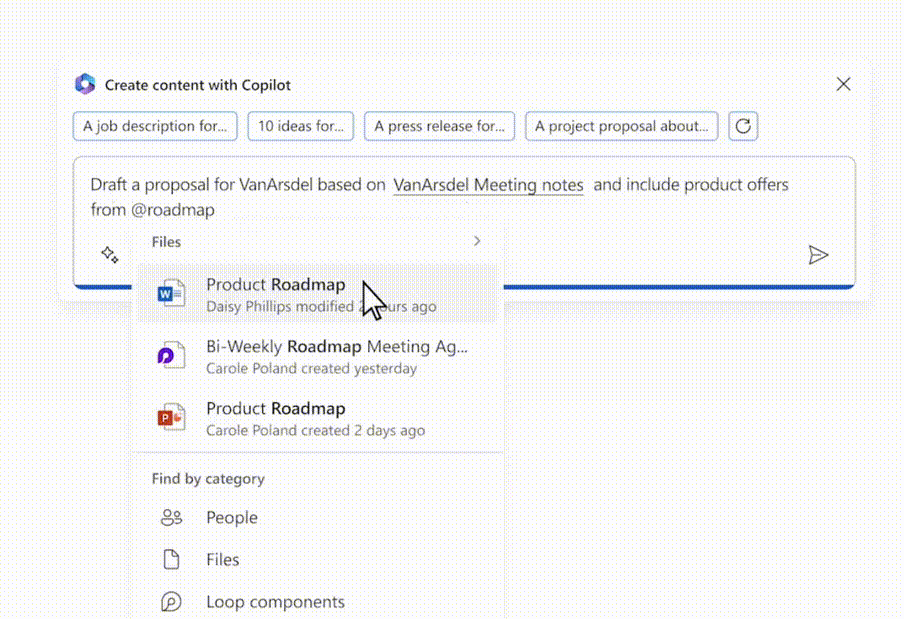
Task: Click the Word document icon for Product Roadmap
Action: click(172, 294)
